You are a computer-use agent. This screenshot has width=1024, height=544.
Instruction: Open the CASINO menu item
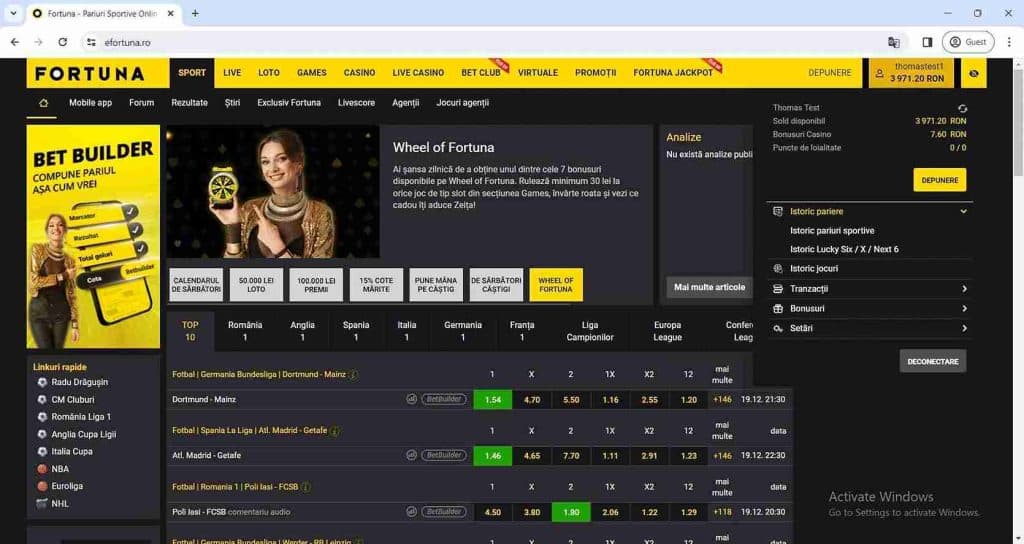(x=359, y=73)
